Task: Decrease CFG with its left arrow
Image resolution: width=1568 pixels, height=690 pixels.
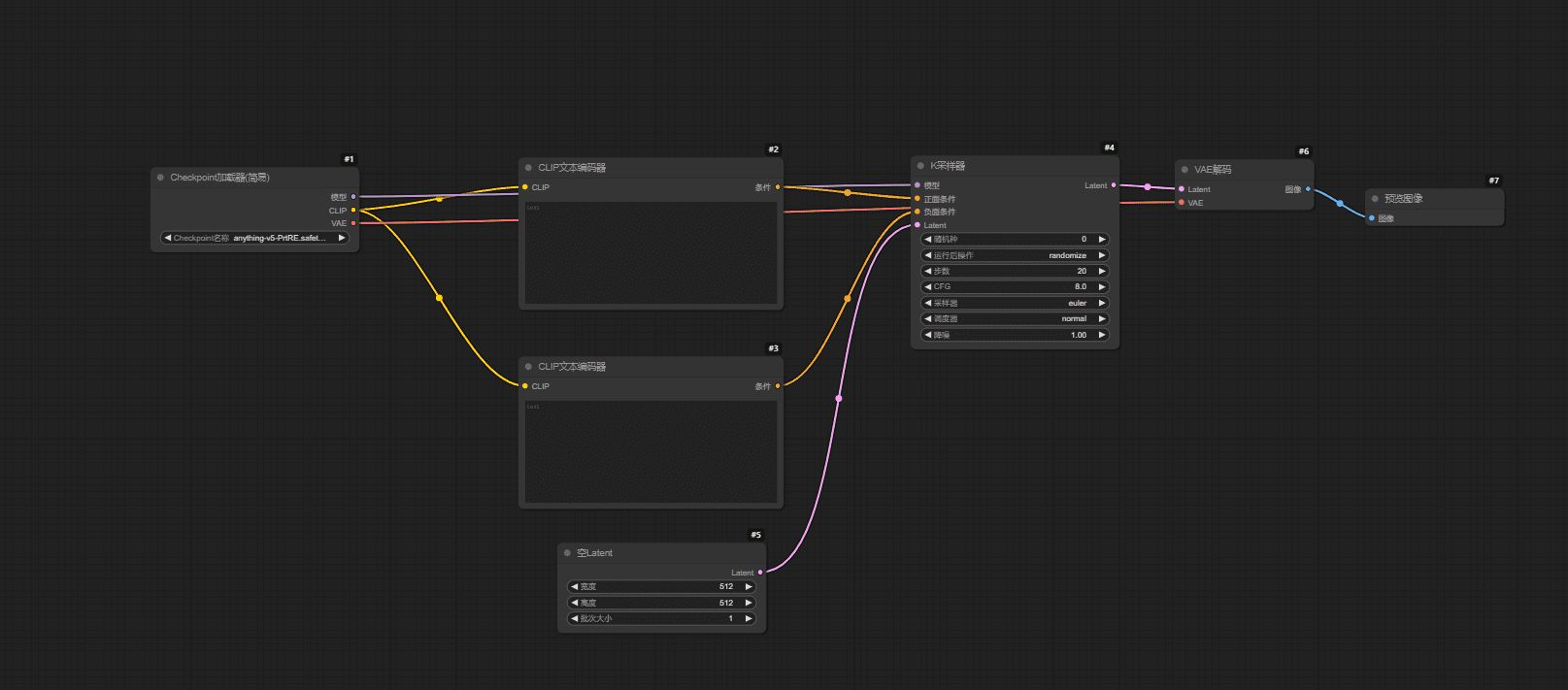Action: coord(928,287)
